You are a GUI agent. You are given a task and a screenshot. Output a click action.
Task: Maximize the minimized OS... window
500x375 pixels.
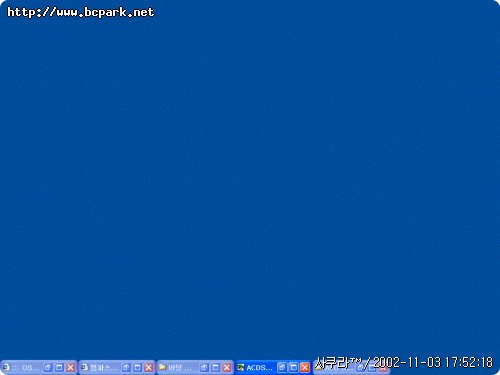point(59,367)
